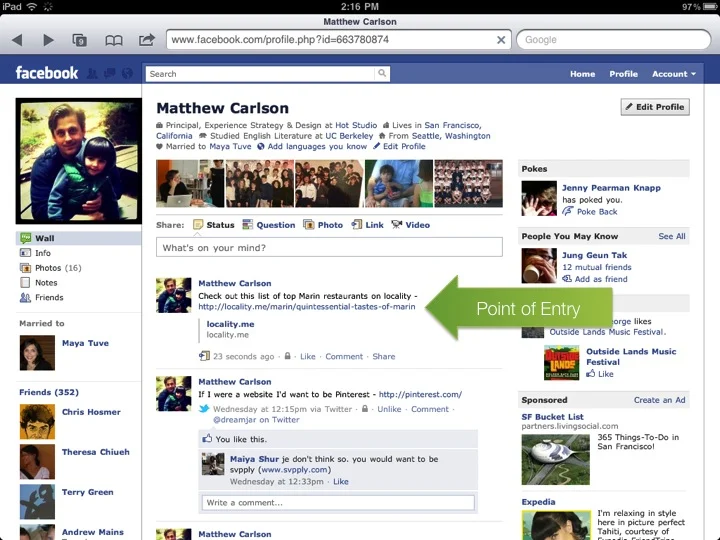720x540 pixels.
Task: Tap the Safari back arrow
Action: [x=17, y=40]
